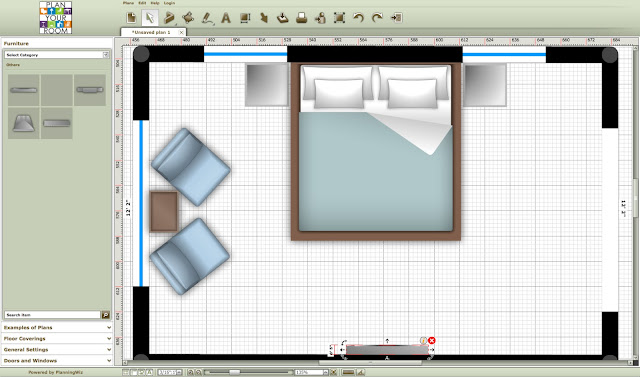Open the Edit menu
Viewport: 640px width, 377px height.
(x=142, y=3)
